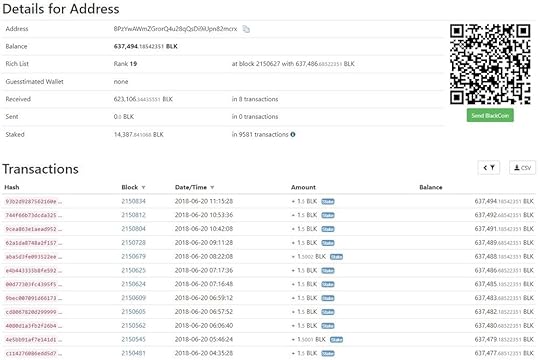
Task: Open block 2150728
Action: [133, 243]
